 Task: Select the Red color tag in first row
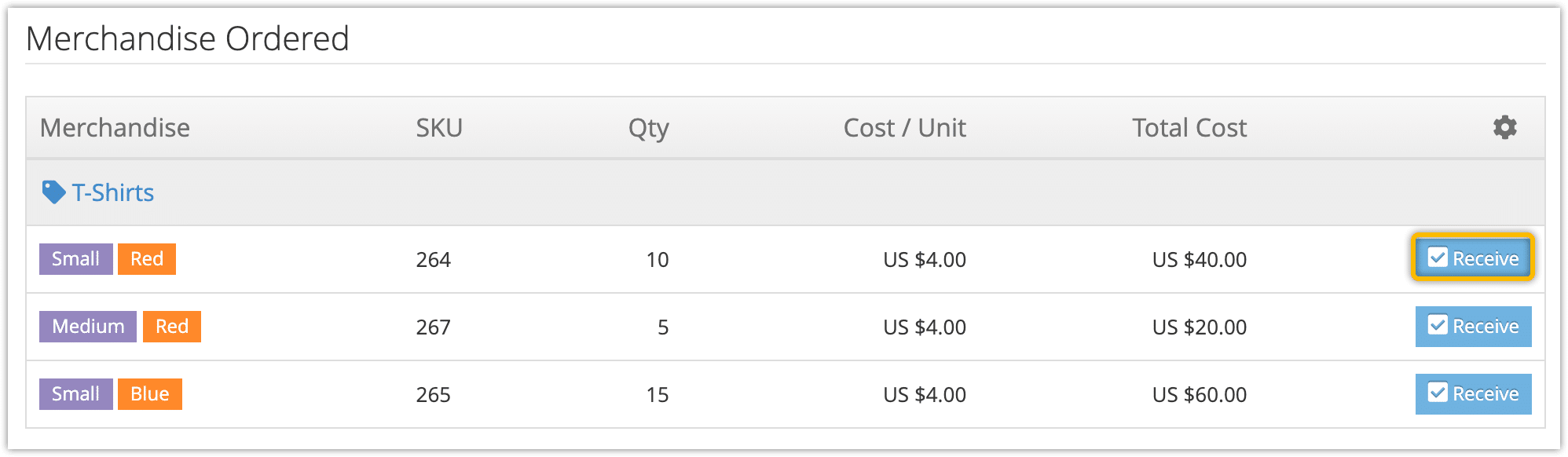pos(147,258)
